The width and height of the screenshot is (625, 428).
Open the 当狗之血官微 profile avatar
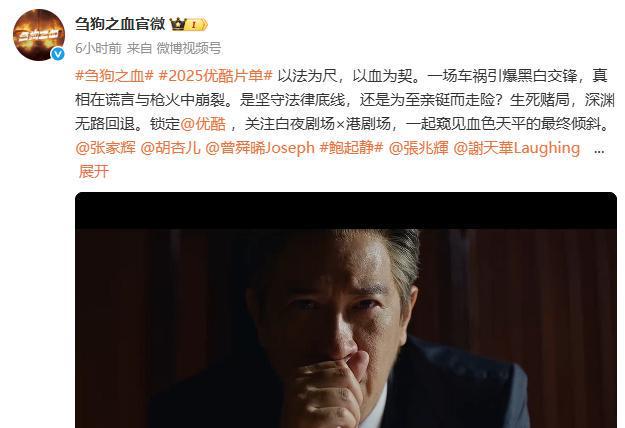pos(39,35)
